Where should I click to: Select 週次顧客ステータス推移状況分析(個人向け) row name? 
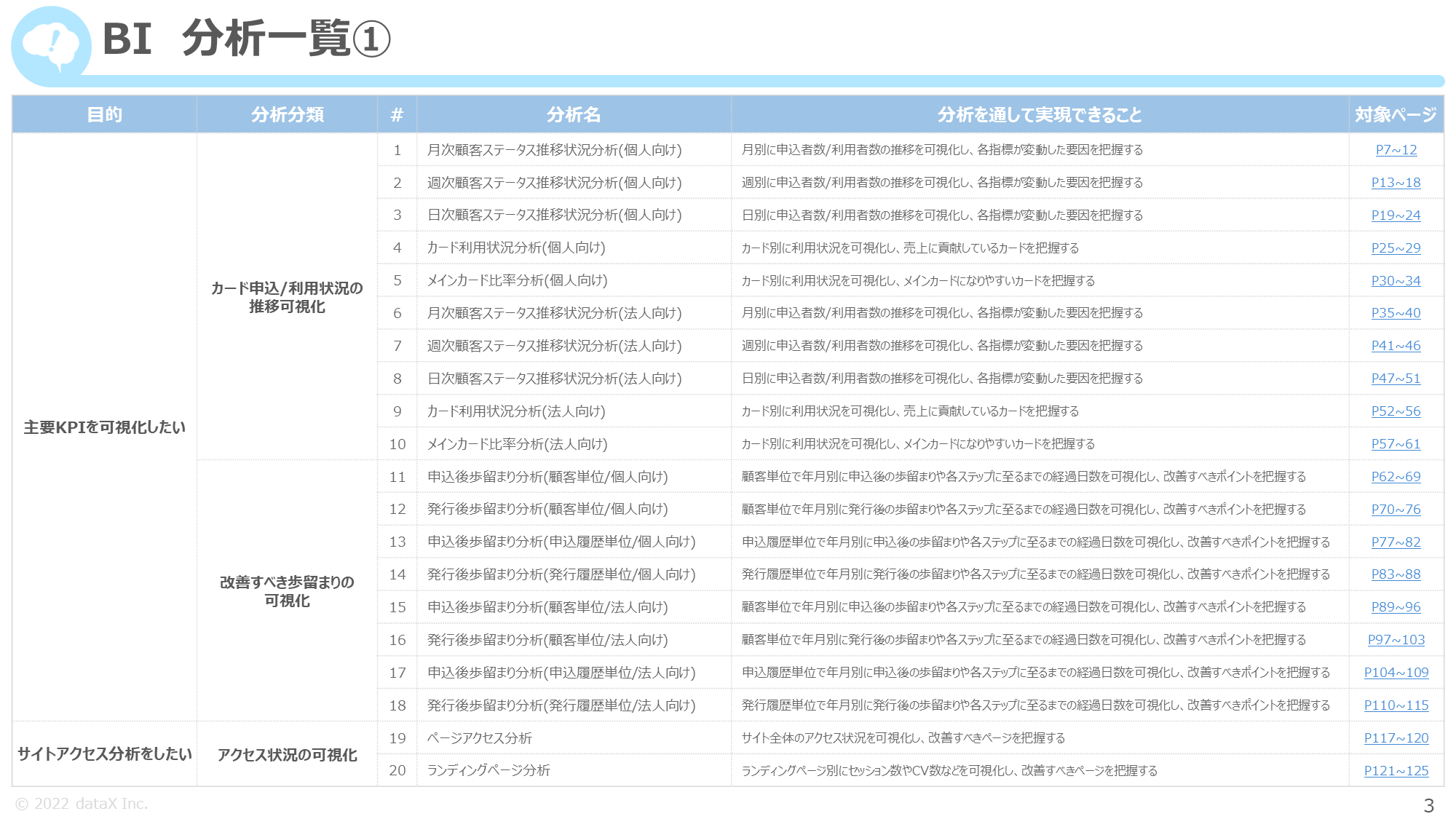coord(555,183)
